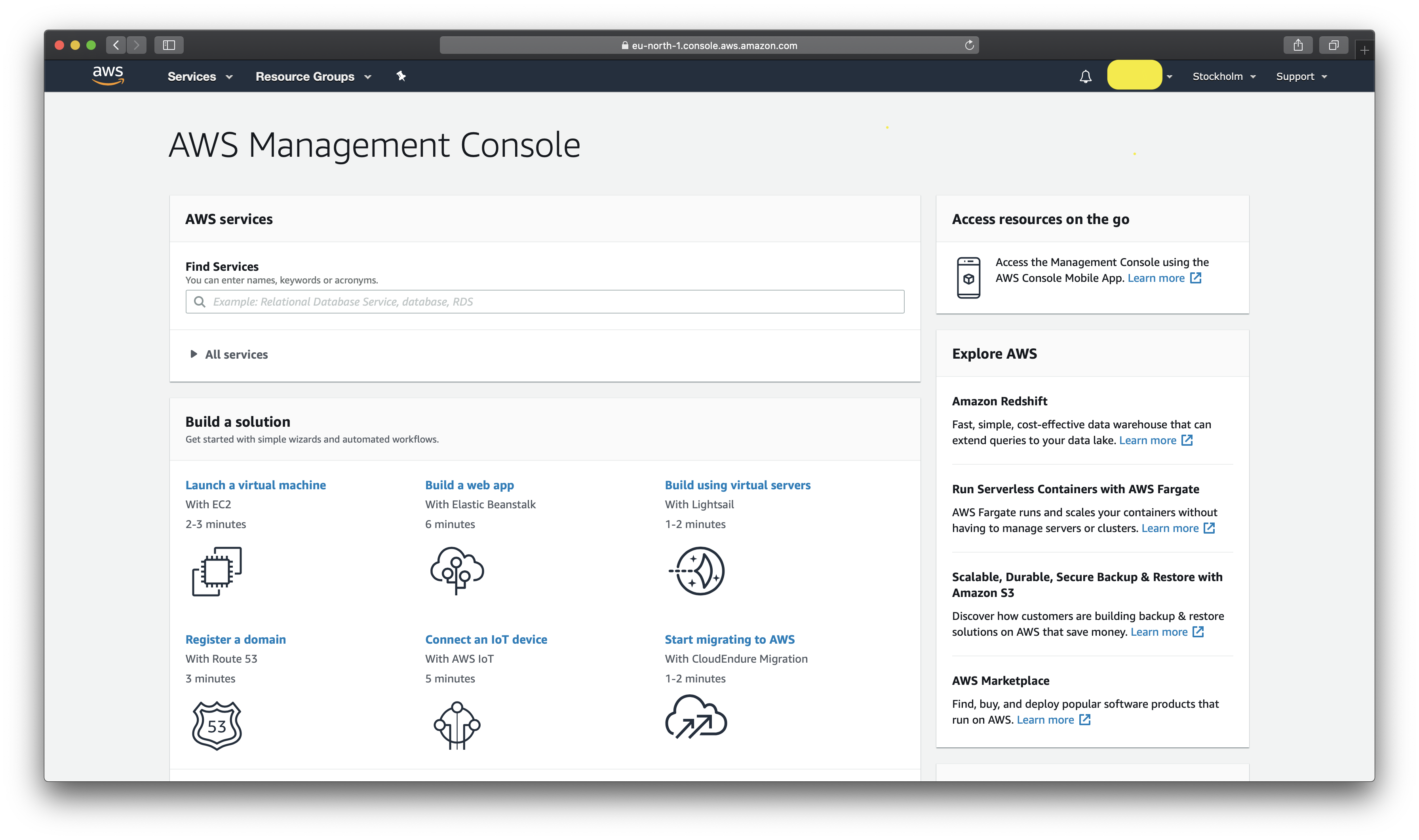Click external link icon after S3 backup Learn more
The image size is (1419, 840).
click(1198, 632)
